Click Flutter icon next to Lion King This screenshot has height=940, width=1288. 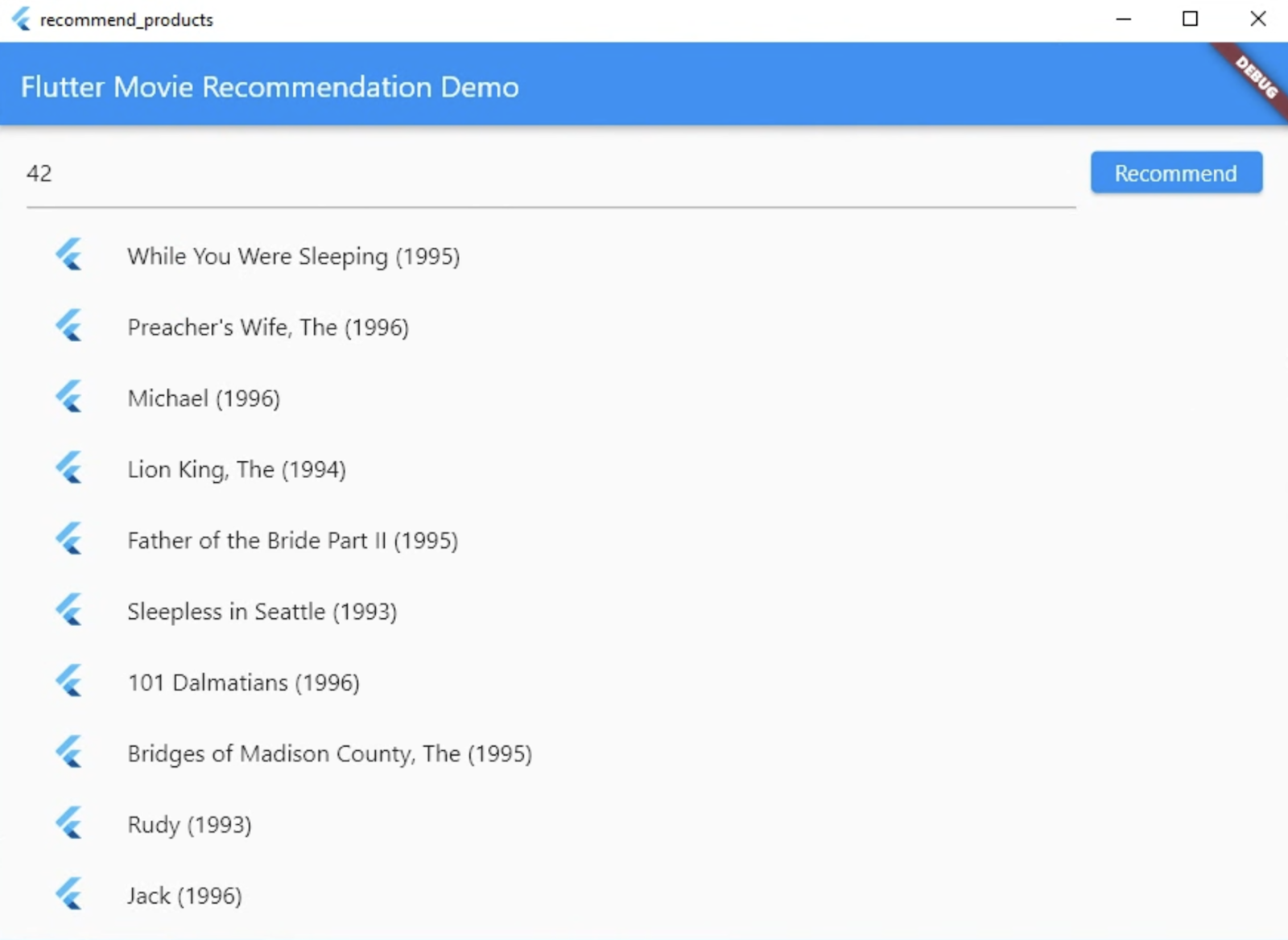click(x=69, y=468)
